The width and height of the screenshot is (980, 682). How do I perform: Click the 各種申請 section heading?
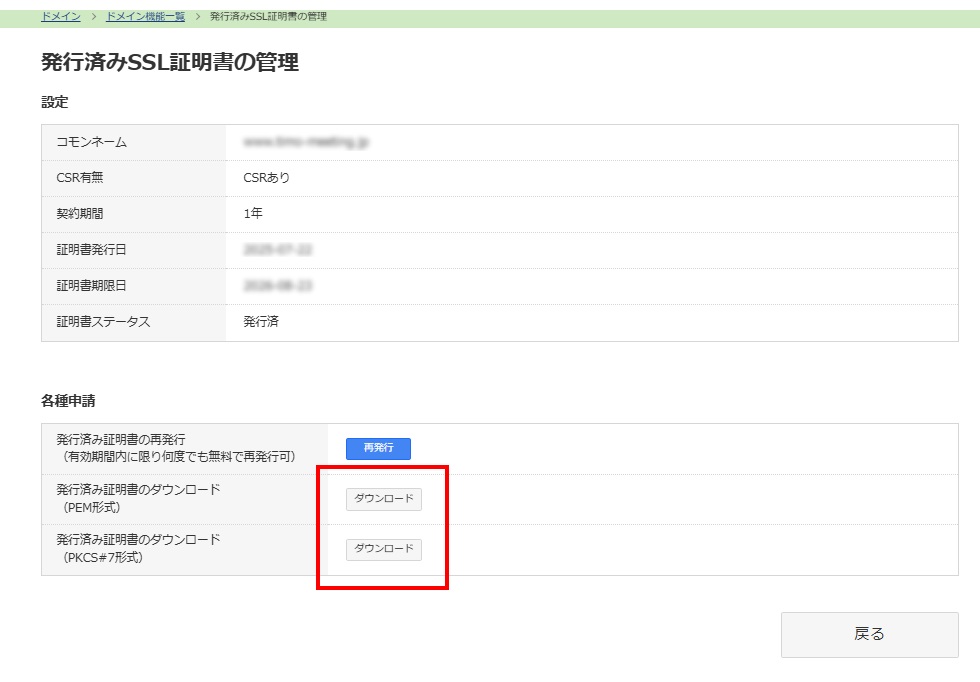tap(68, 401)
